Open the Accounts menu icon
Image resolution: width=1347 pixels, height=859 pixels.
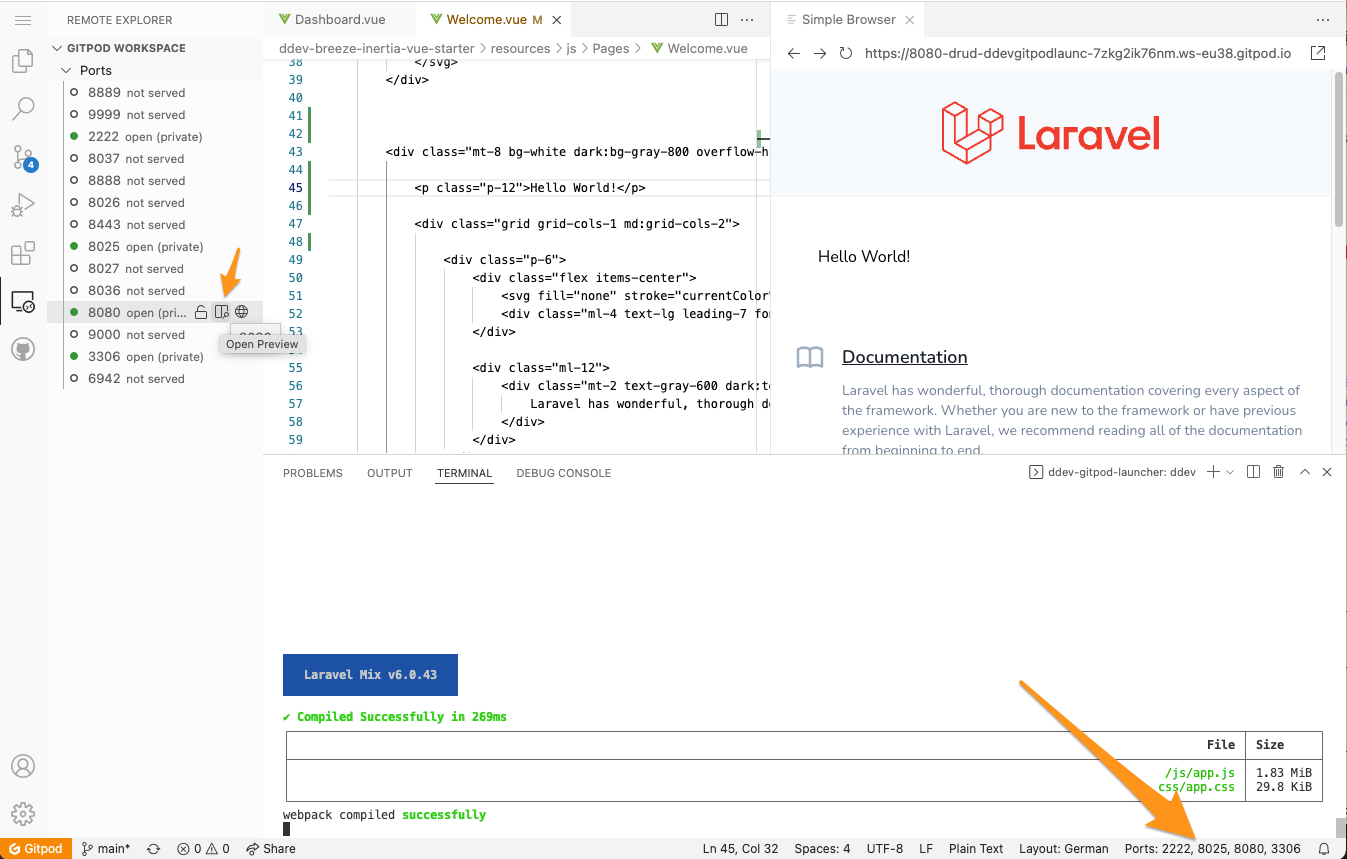(23, 766)
